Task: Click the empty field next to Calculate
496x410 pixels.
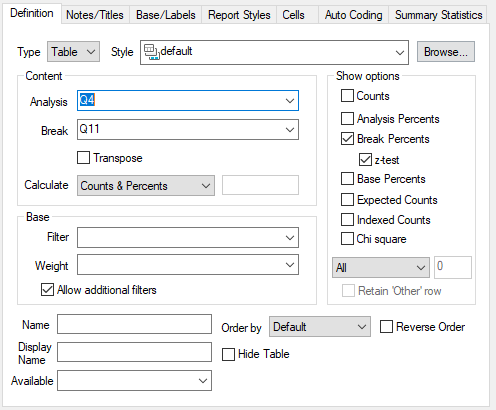Action: tap(260, 185)
